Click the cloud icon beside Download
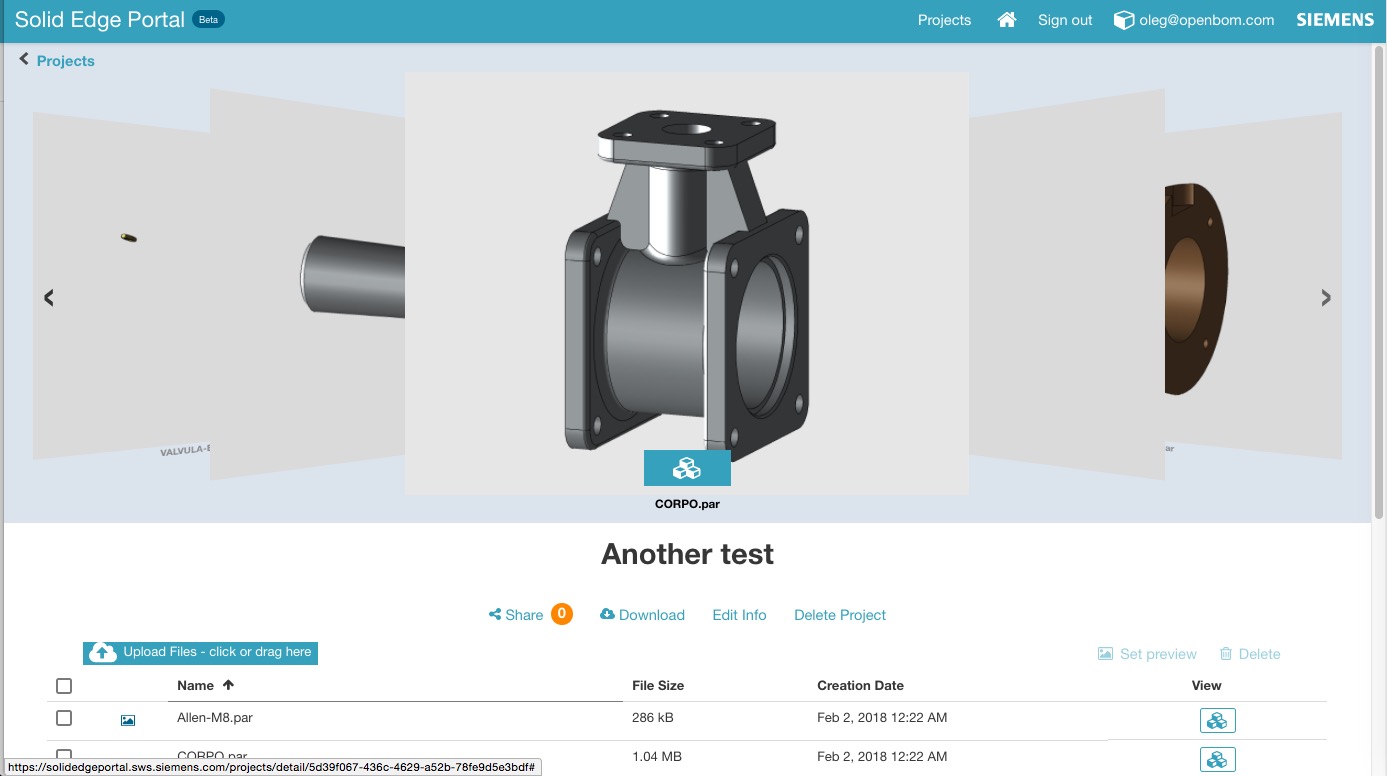This screenshot has height=776, width=1387. click(607, 614)
